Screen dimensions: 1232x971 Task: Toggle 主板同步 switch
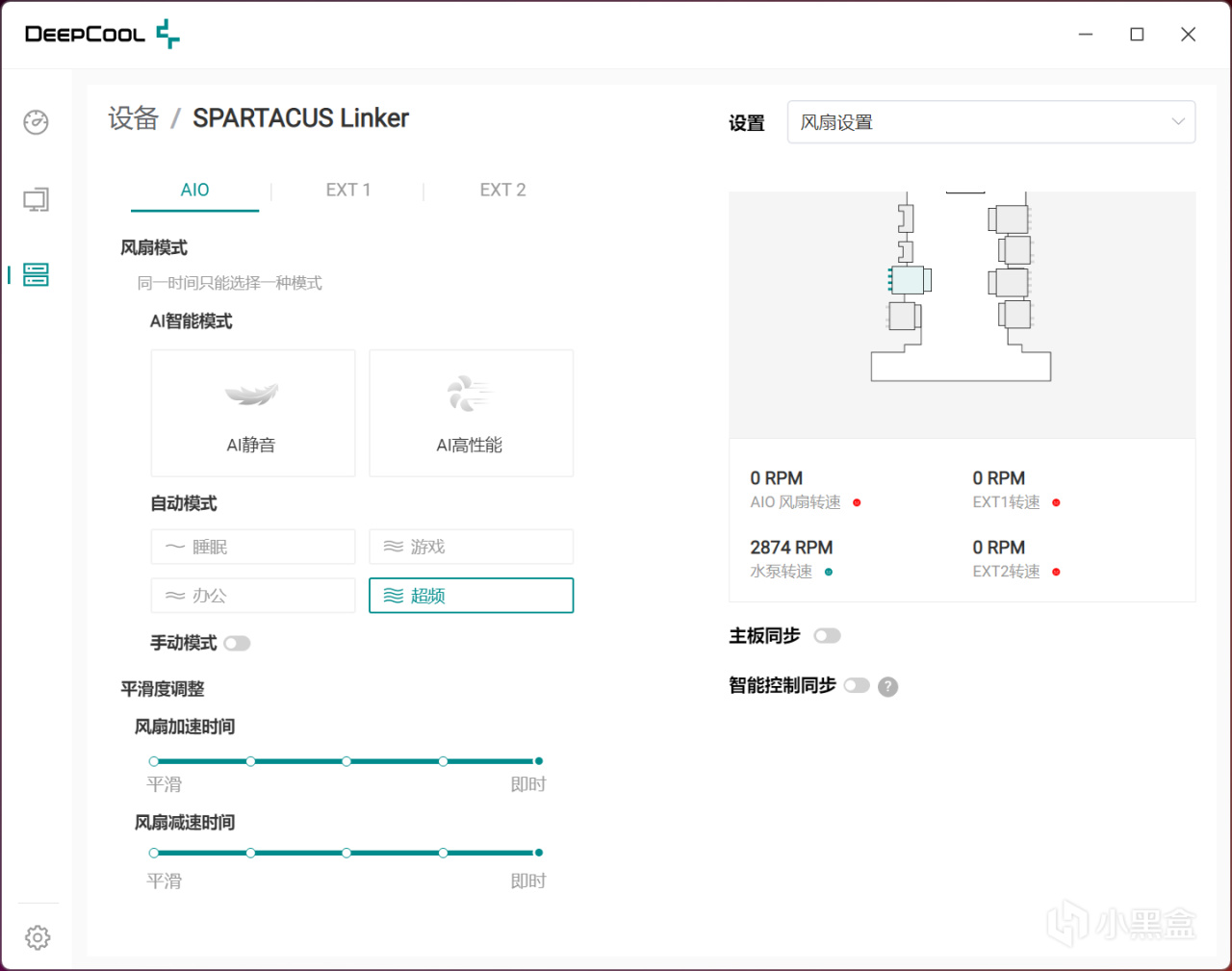point(827,636)
